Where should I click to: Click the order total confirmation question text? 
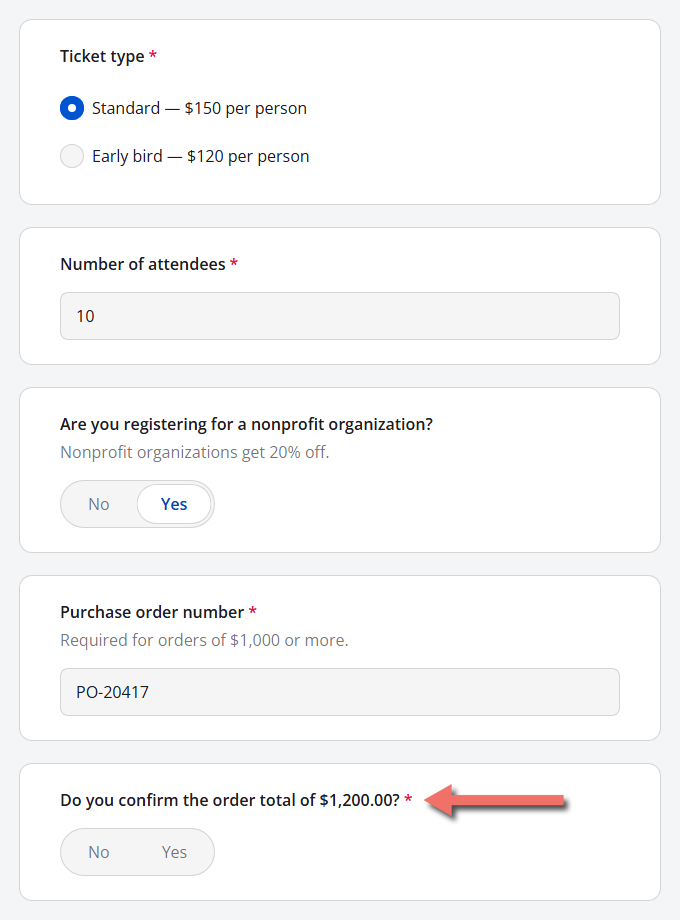(230, 800)
